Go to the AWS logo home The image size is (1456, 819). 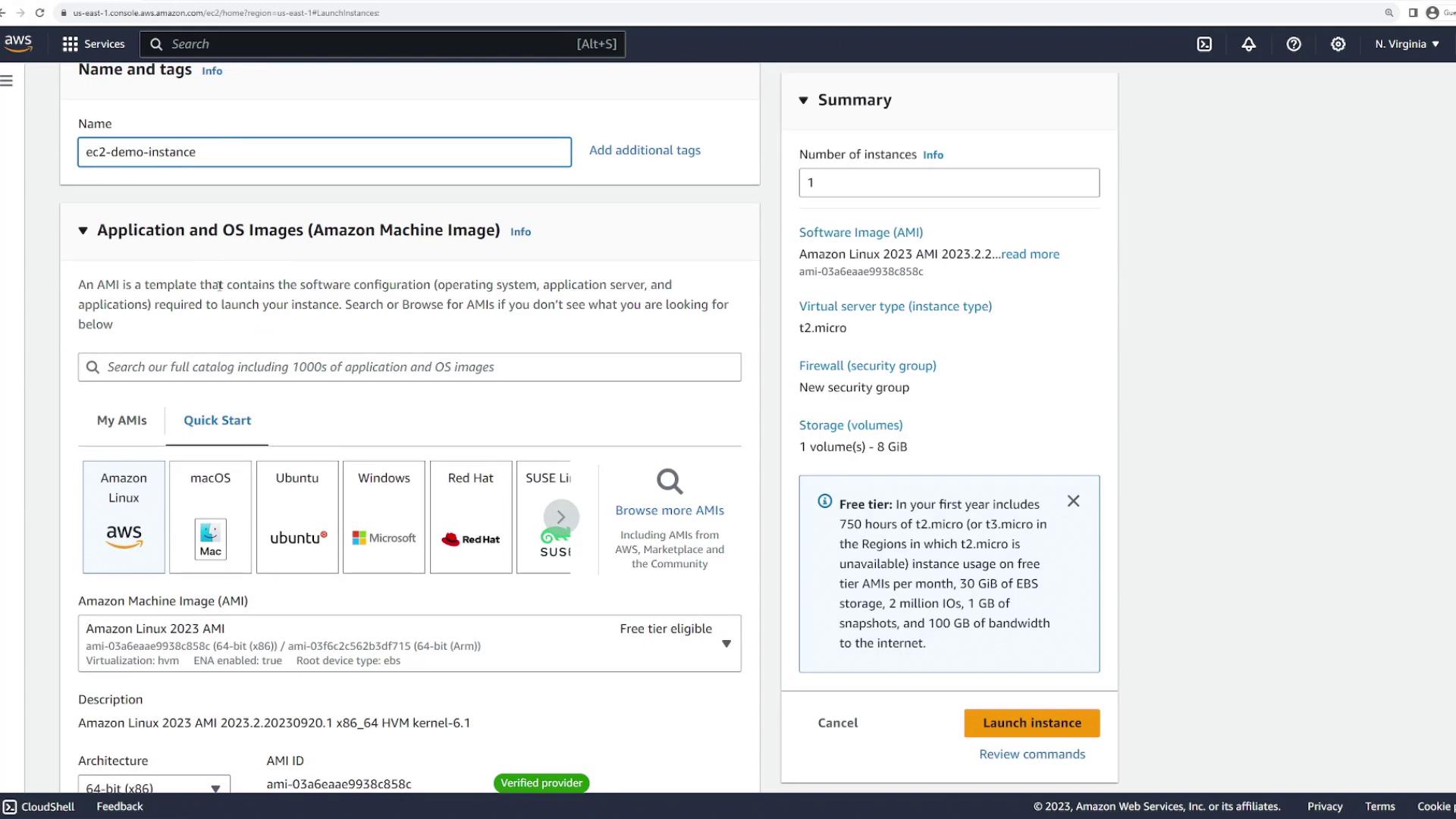pos(18,43)
